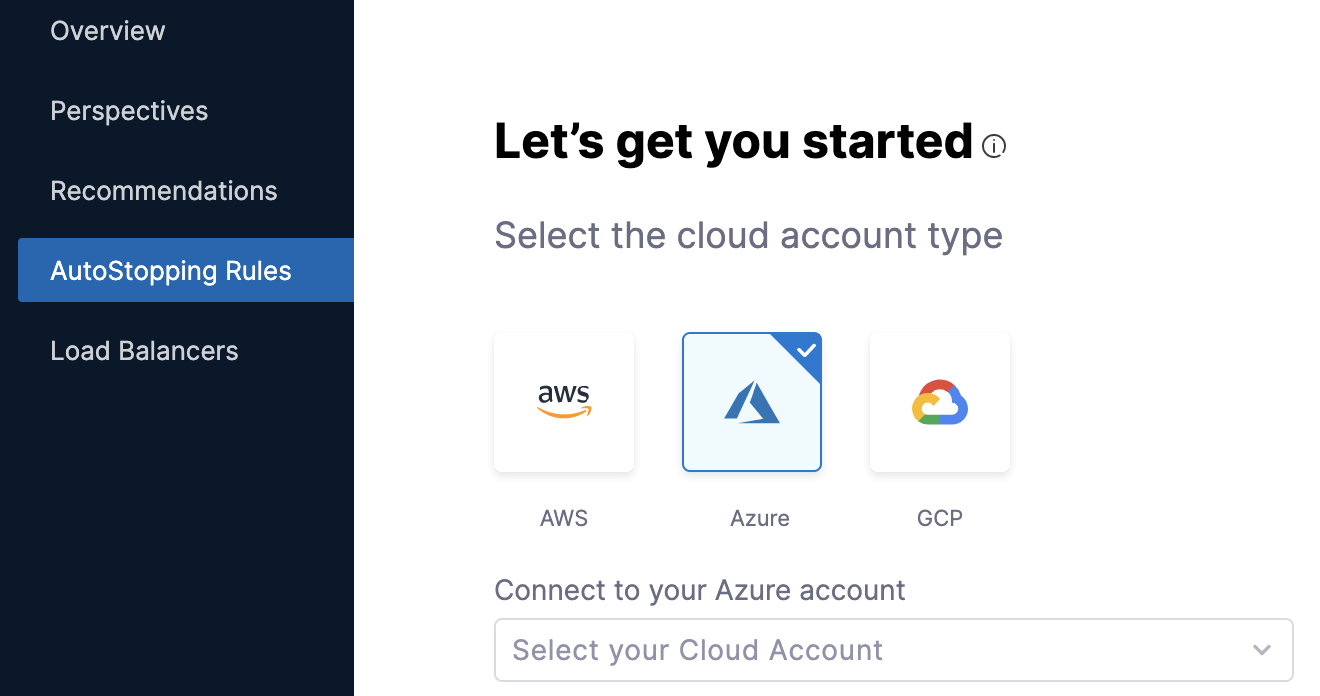Click the Select the cloud account type subtitle
This screenshot has height=696, width=1320.
pyautogui.click(x=748, y=236)
